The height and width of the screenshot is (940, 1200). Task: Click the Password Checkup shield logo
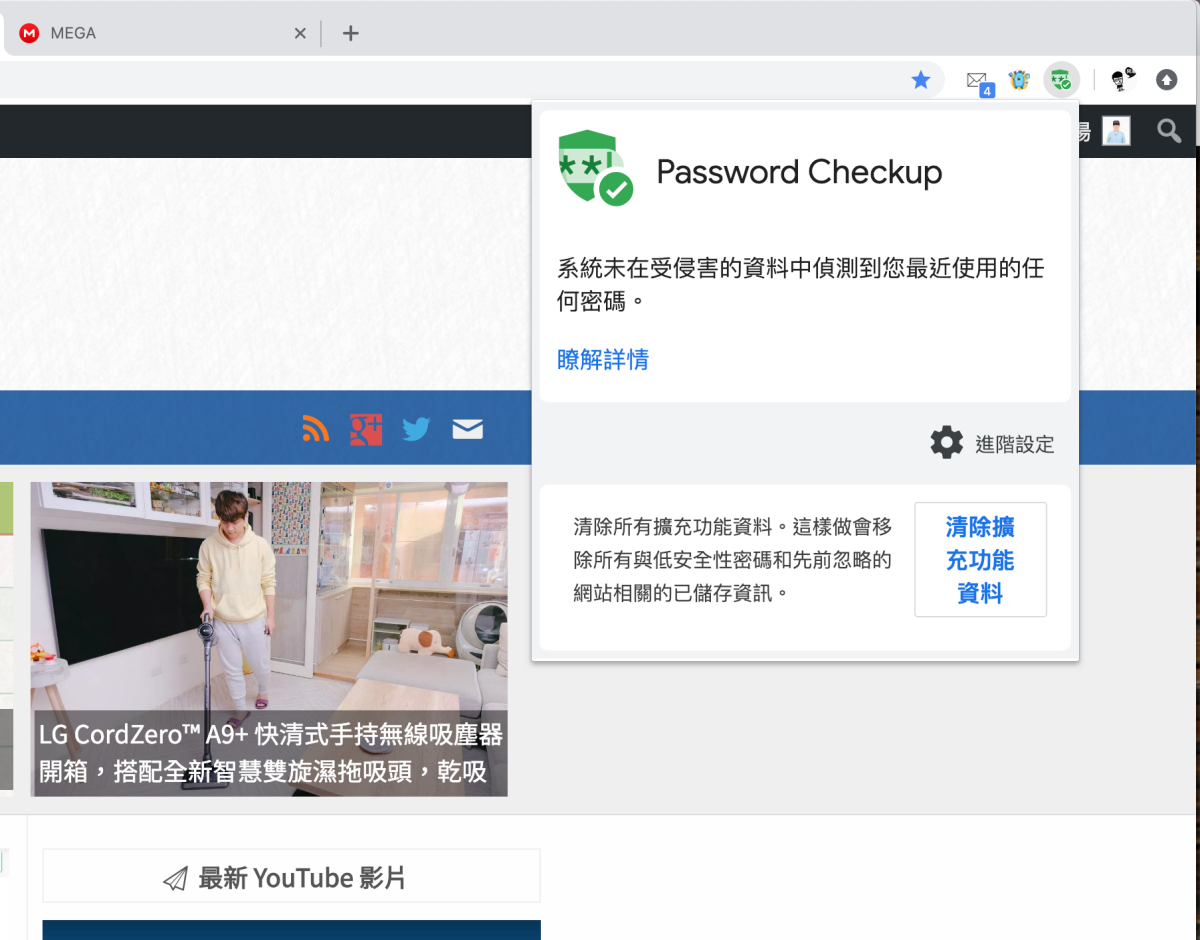tap(595, 168)
